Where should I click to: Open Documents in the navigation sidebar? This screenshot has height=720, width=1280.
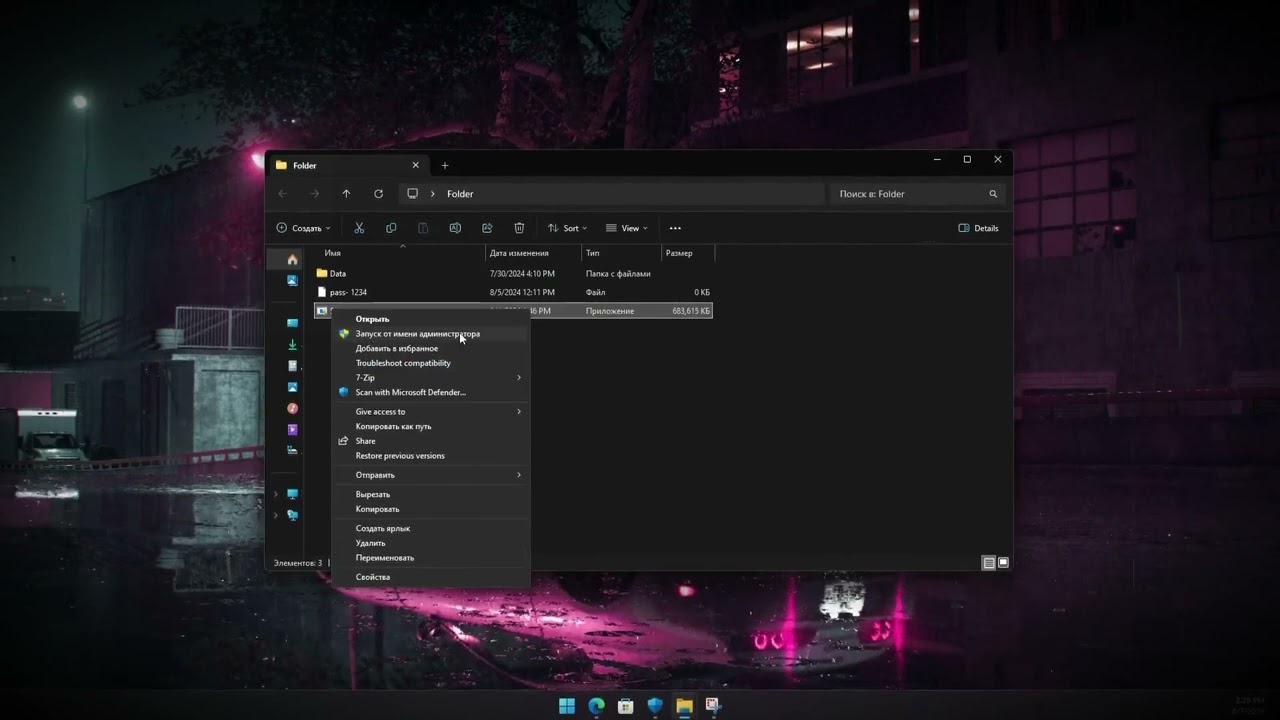click(292, 365)
